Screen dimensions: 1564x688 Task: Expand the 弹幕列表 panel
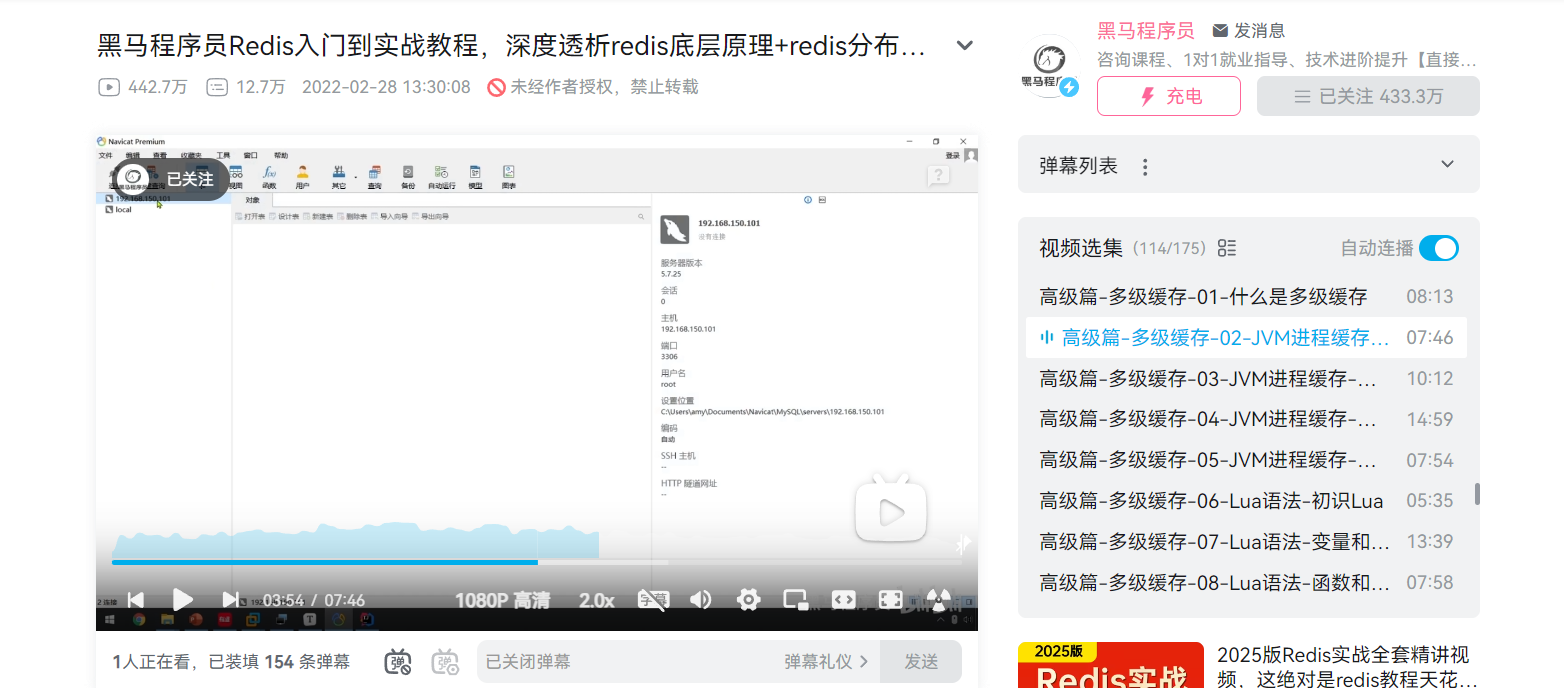[x=1447, y=165]
